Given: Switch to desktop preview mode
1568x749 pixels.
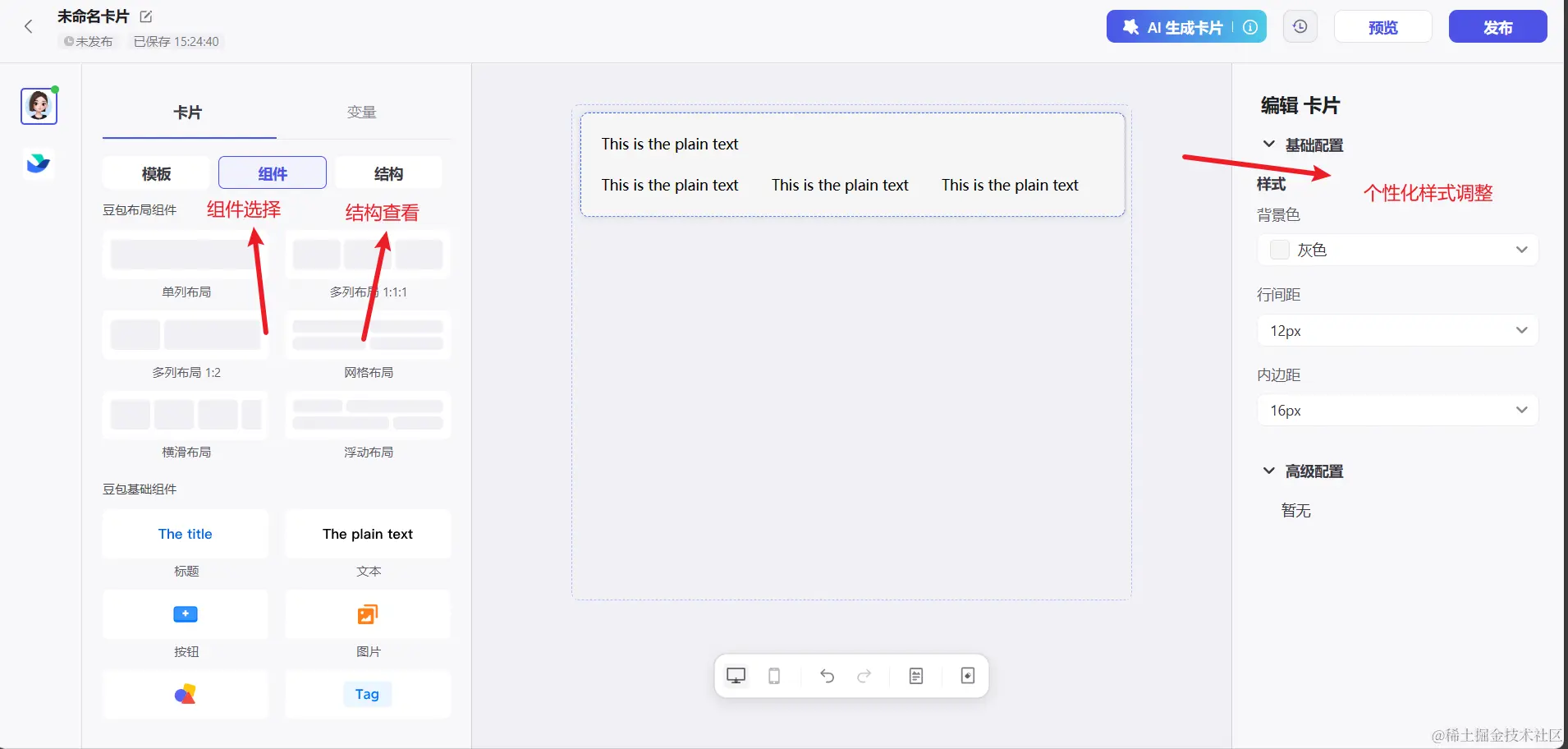Looking at the screenshot, I should (x=736, y=676).
